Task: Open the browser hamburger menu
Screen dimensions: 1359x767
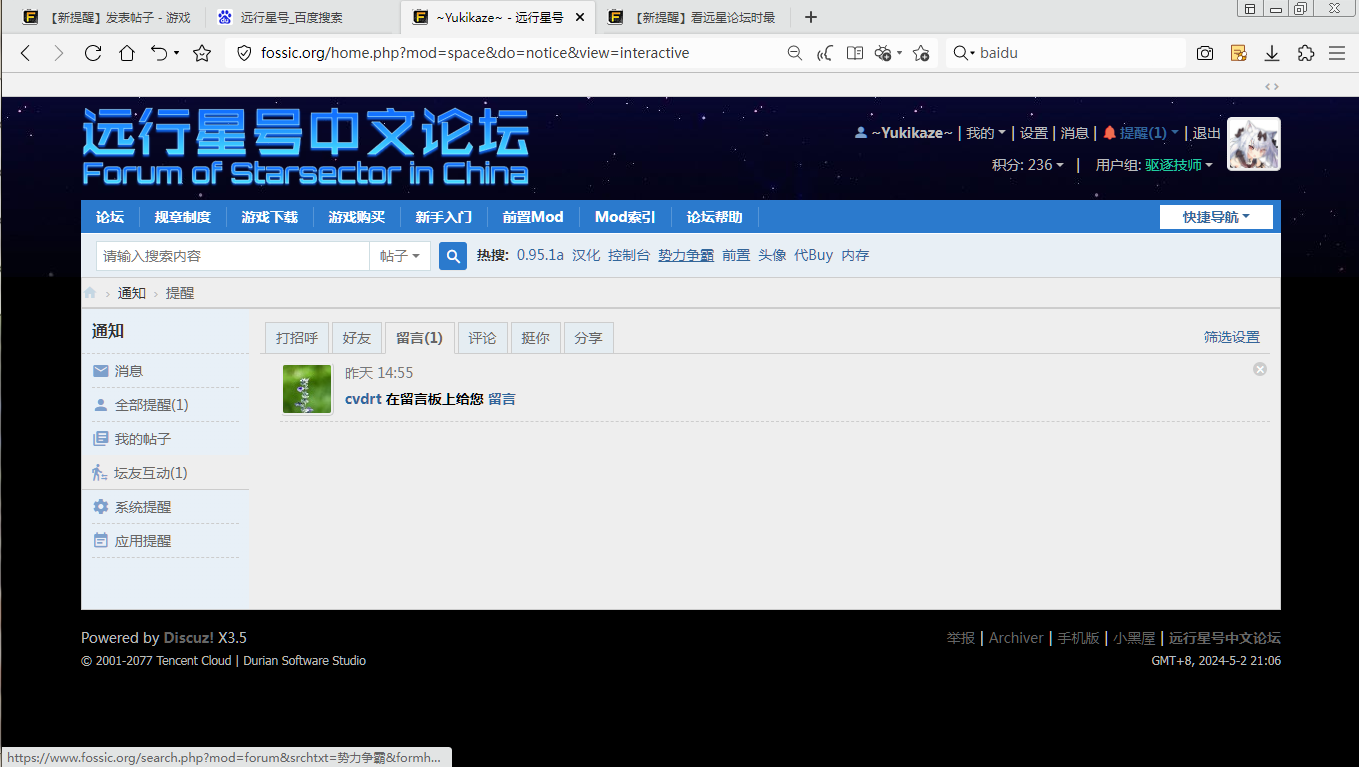Action: tap(1337, 53)
